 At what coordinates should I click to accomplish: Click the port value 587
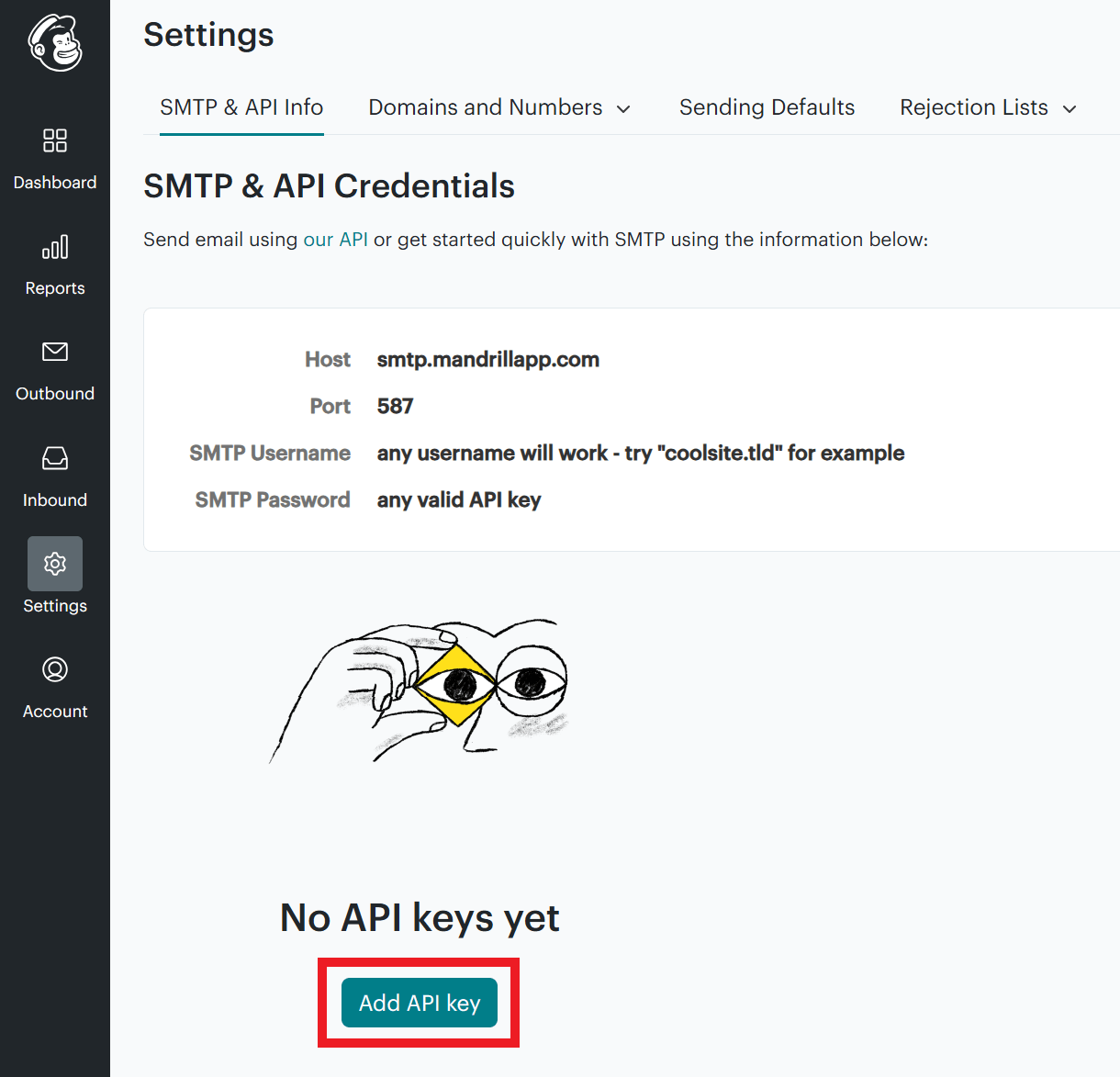pyautogui.click(x=395, y=406)
